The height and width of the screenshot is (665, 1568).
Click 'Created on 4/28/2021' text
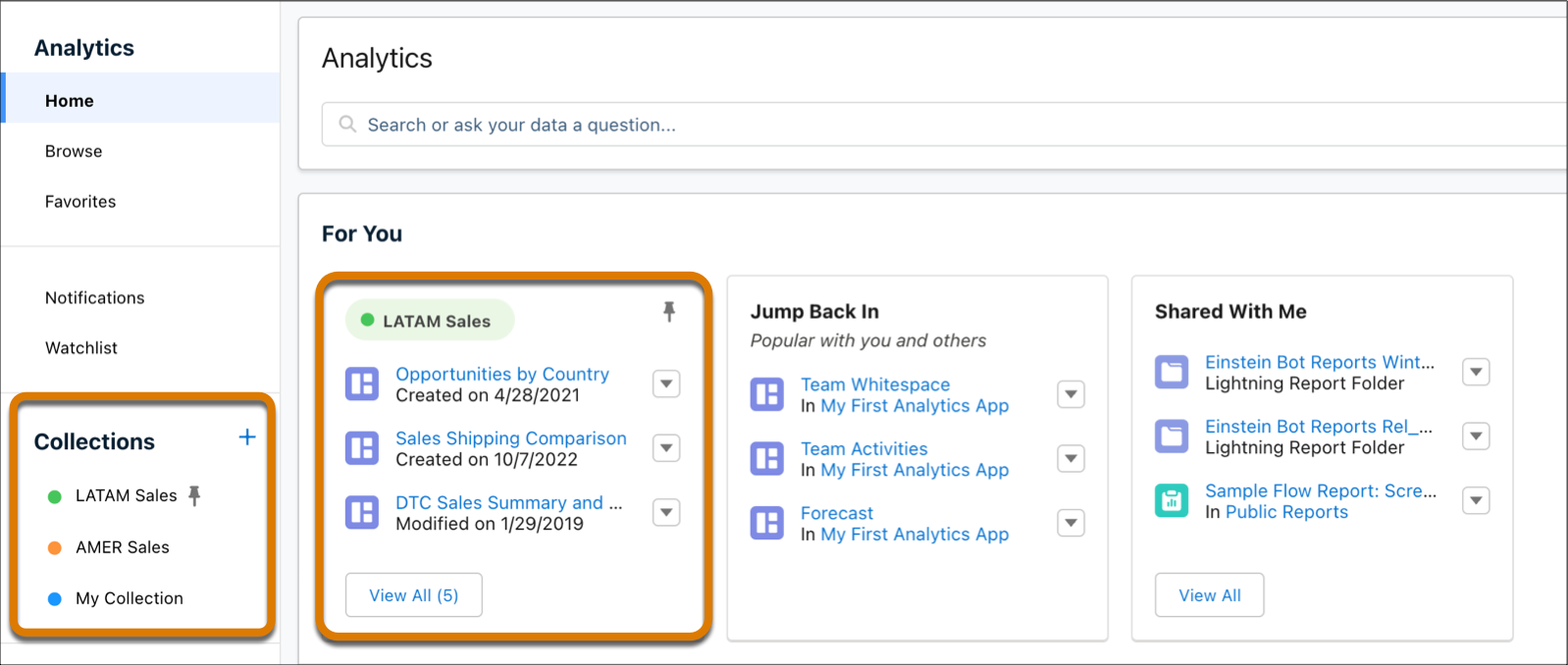488,395
